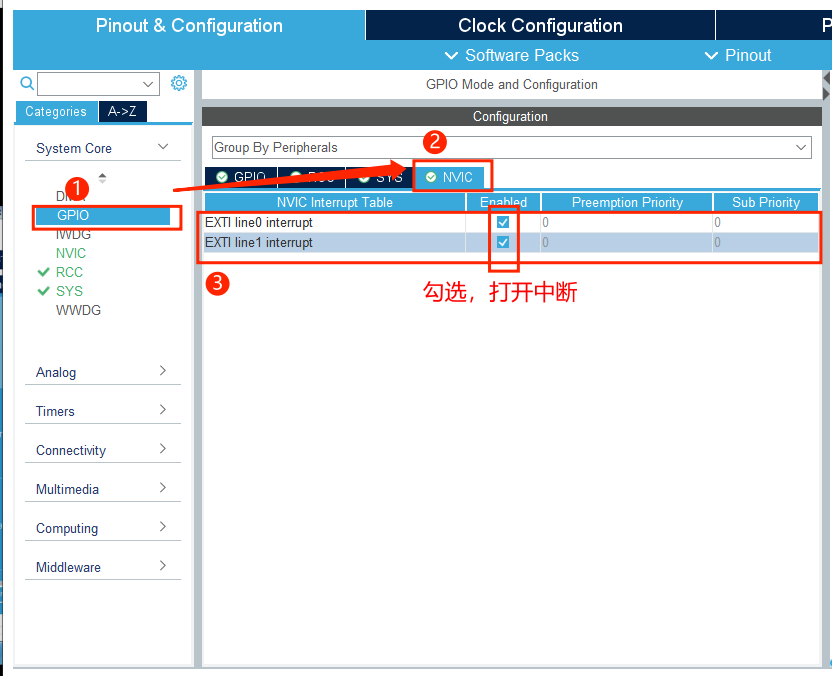This screenshot has width=832, height=676.
Task: Open Group By Peripherals dropdown
Action: tap(512, 148)
